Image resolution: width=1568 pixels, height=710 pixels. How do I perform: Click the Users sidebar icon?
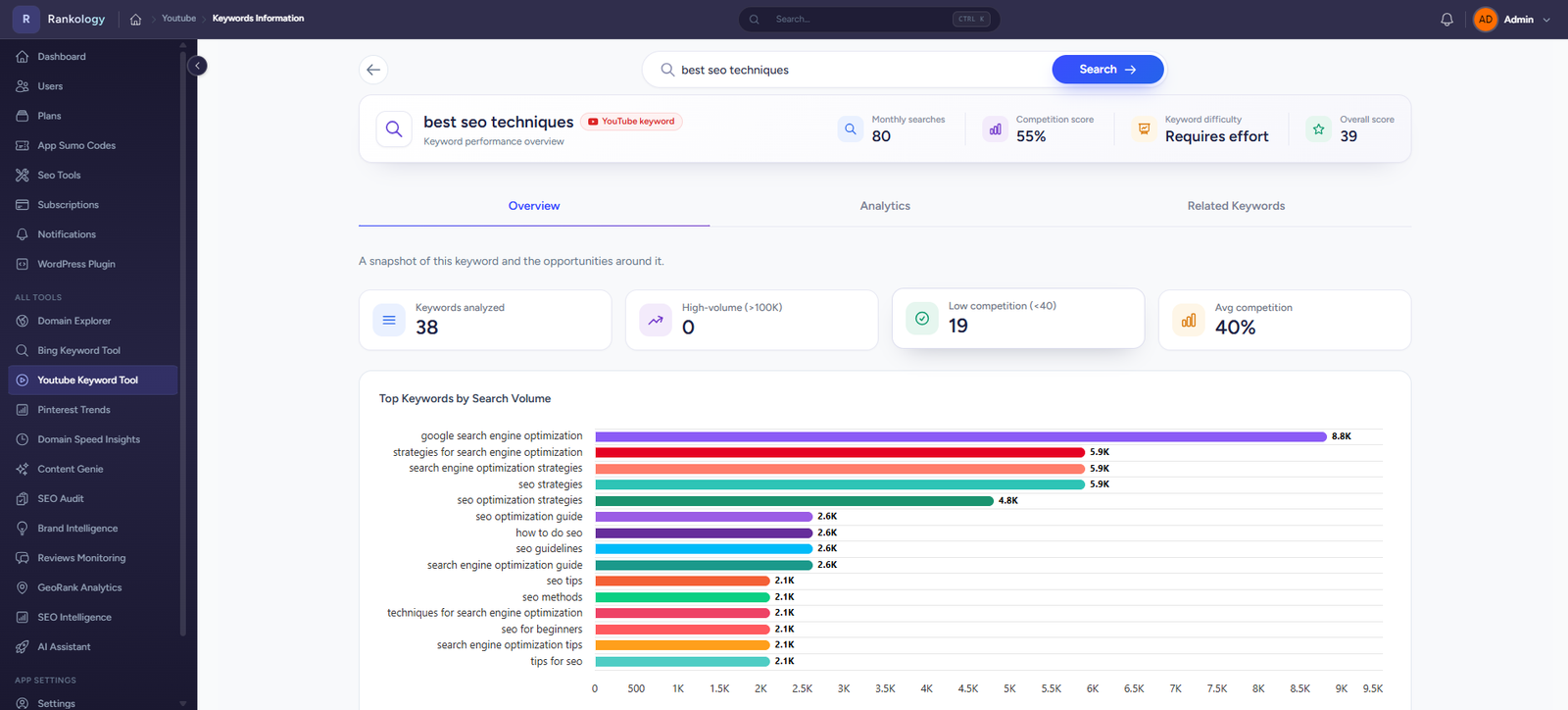click(x=22, y=86)
